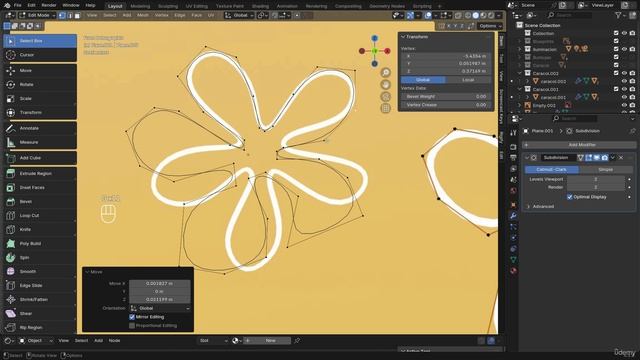Select the Catmull-Clark subdivision type

(x=551, y=169)
